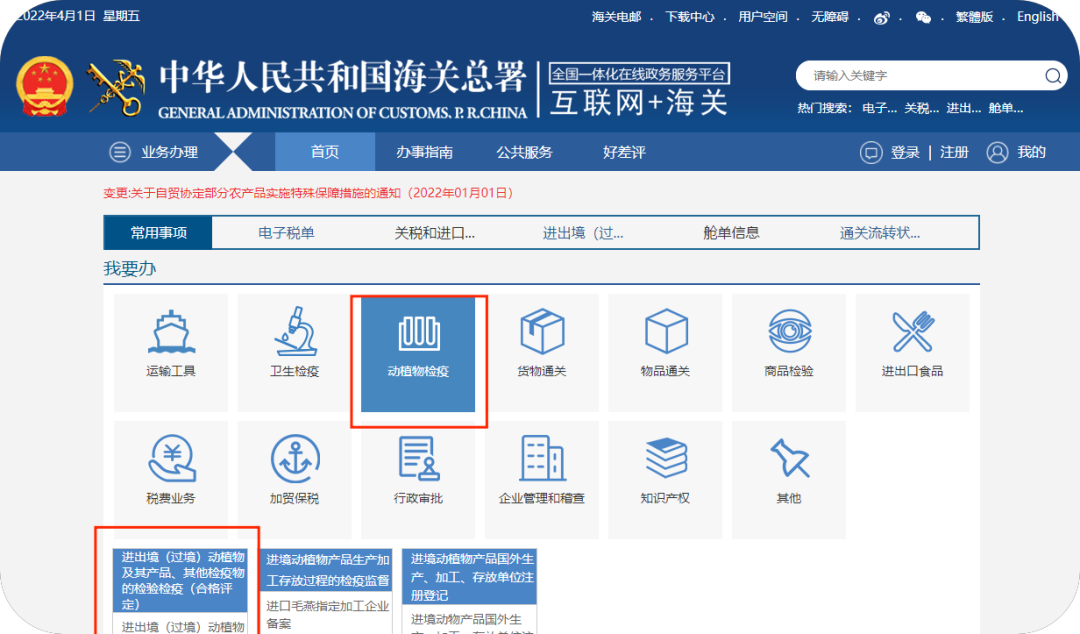Open the 好差评 nav item
The image size is (1080, 634).
[x=624, y=152]
